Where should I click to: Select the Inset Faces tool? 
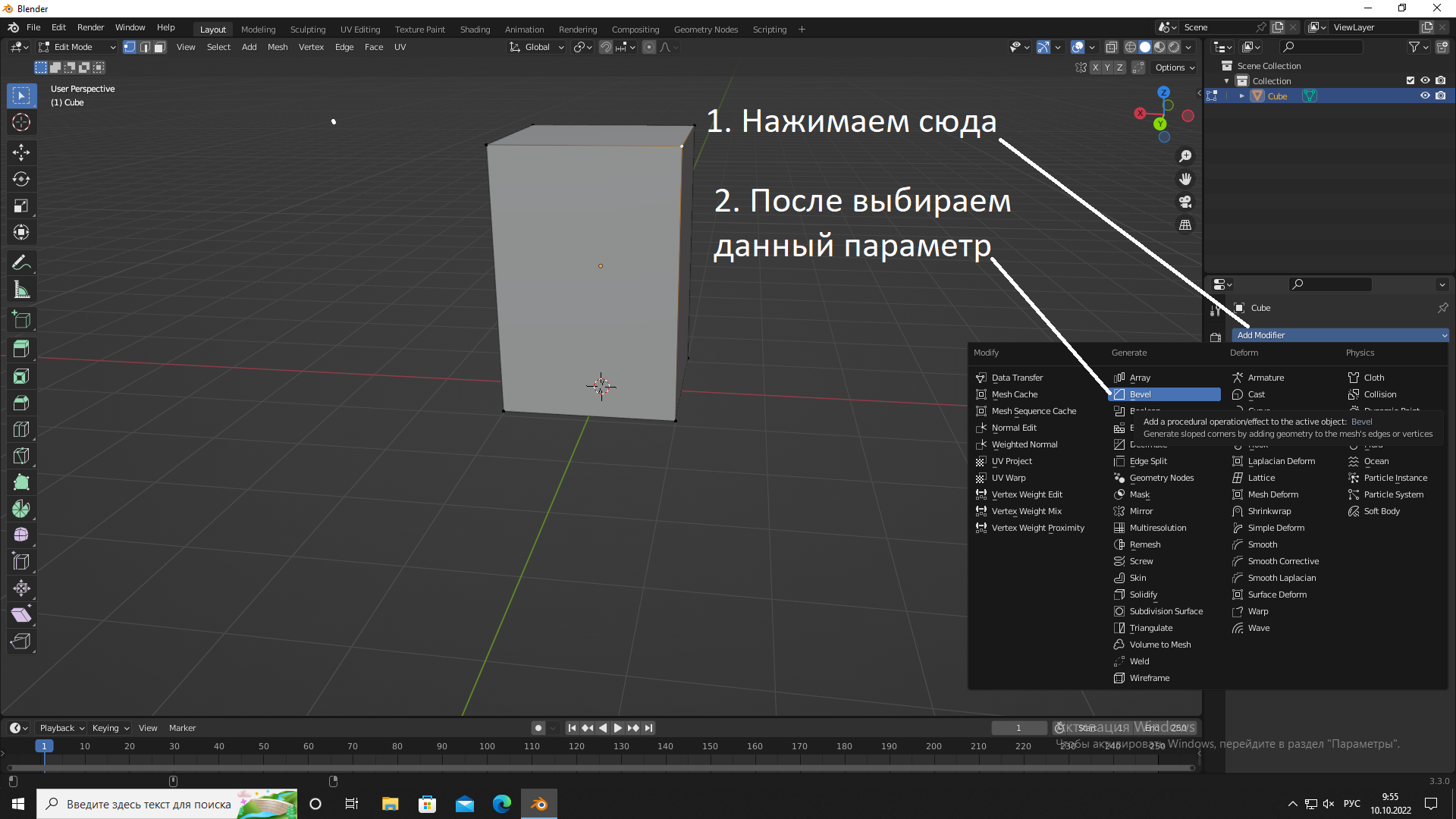coord(21,376)
